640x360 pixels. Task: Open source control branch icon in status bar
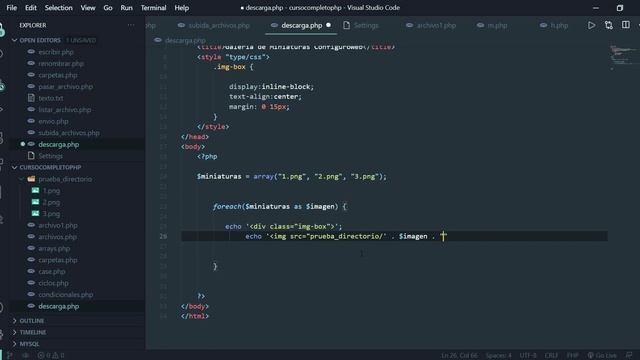click(9, 356)
